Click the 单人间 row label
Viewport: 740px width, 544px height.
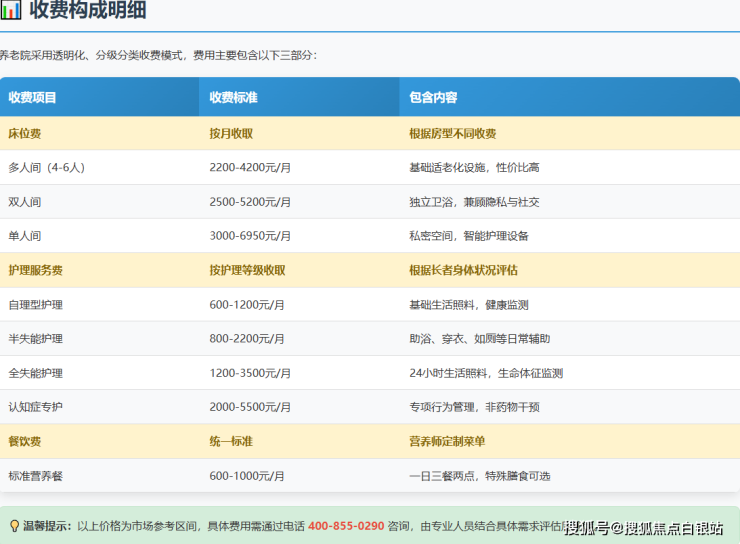[x=25, y=236]
